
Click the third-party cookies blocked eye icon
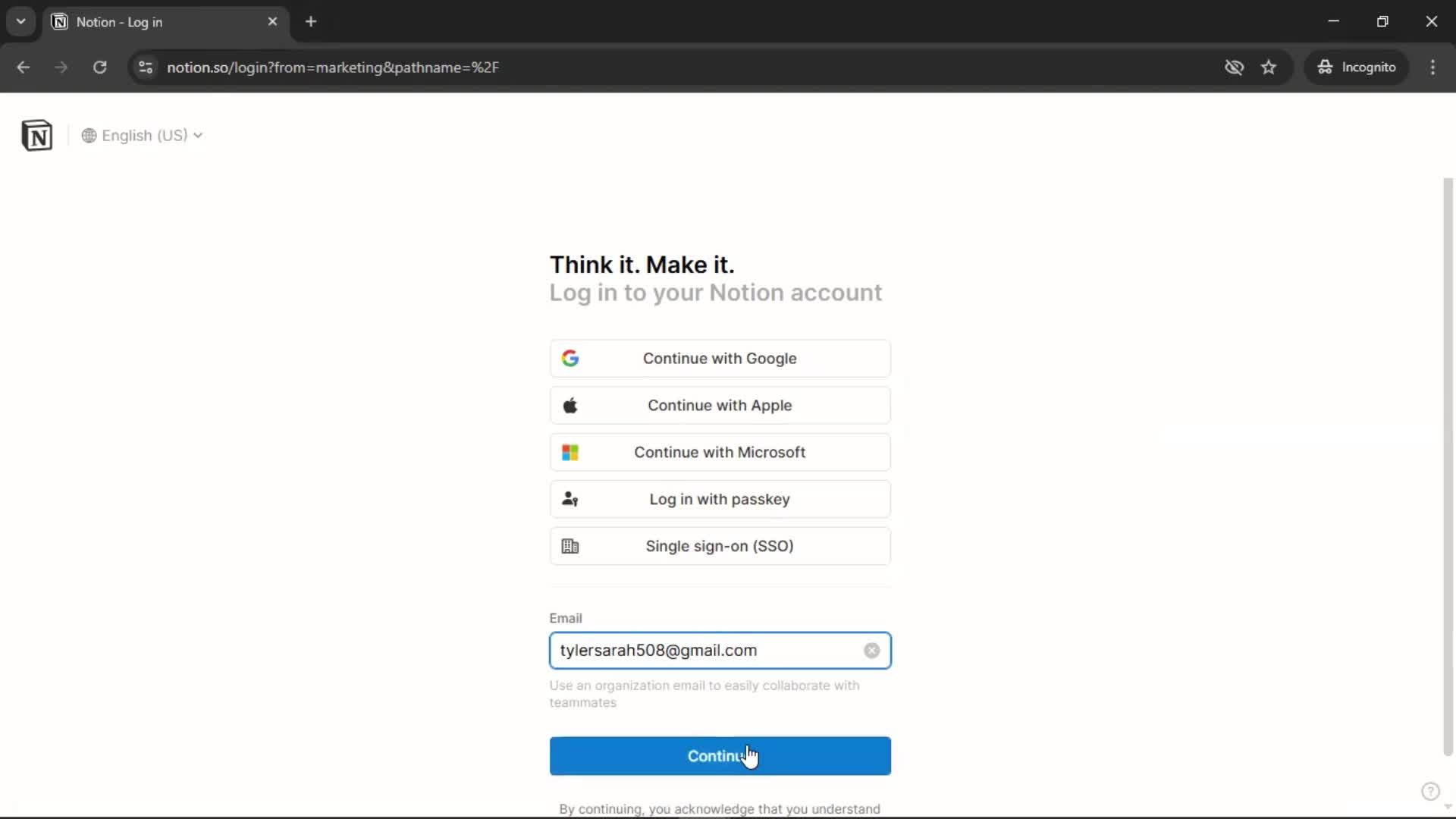pos(1234,67)
